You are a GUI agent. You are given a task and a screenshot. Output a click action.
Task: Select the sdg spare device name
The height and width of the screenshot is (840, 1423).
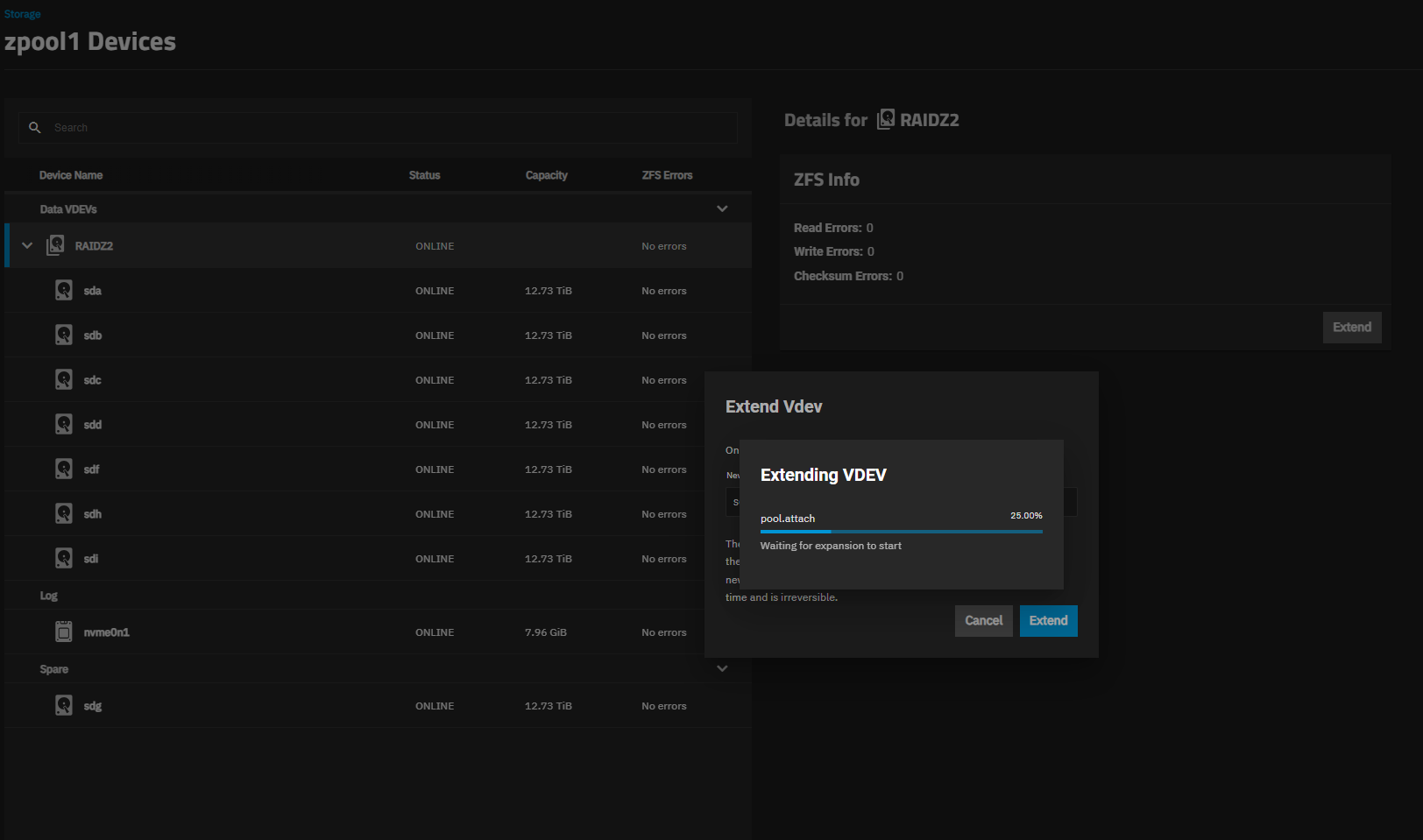tap(93, 706)
